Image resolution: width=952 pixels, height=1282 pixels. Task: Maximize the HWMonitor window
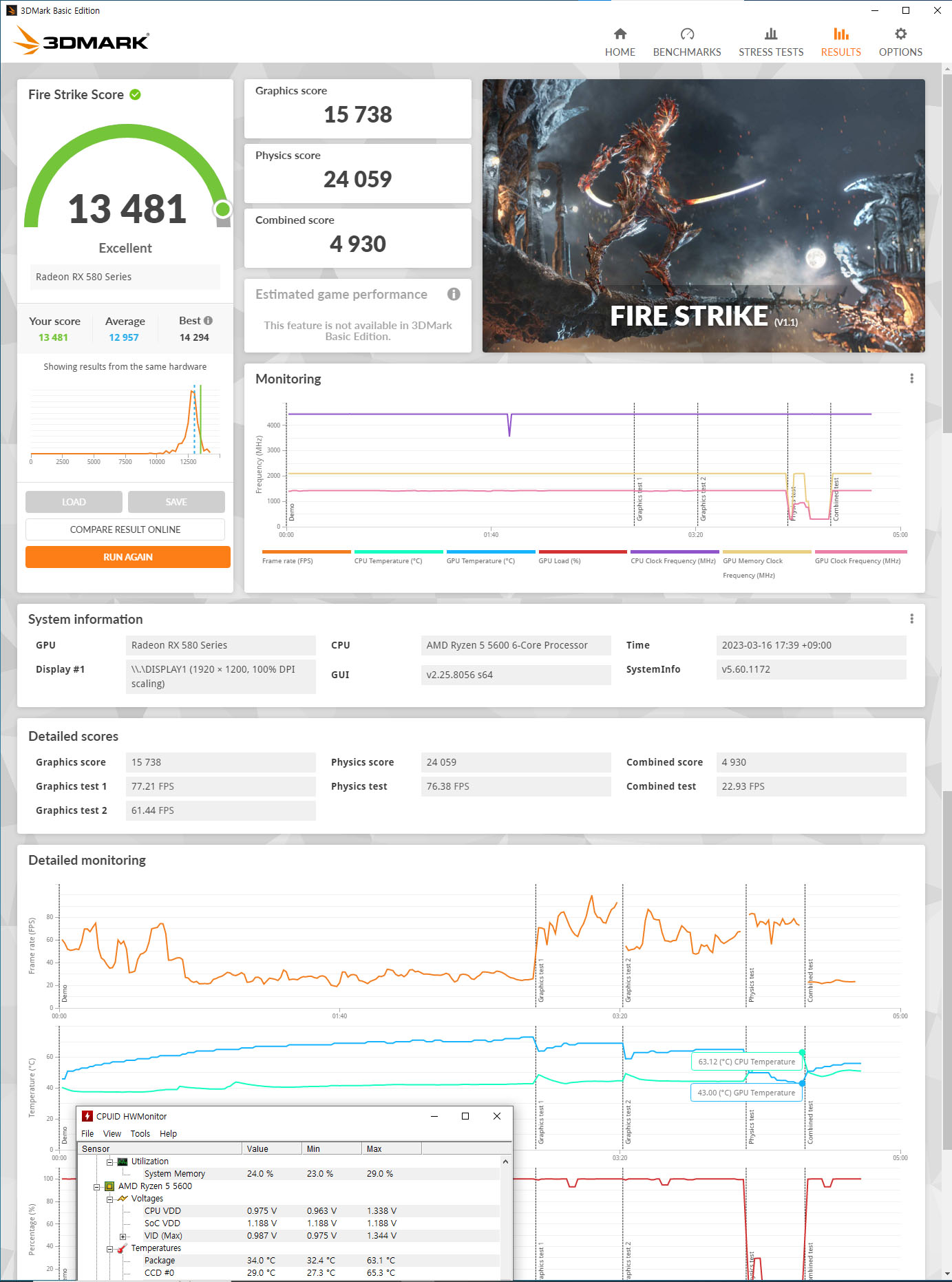pyautogui.click(x=465, y=1116)
